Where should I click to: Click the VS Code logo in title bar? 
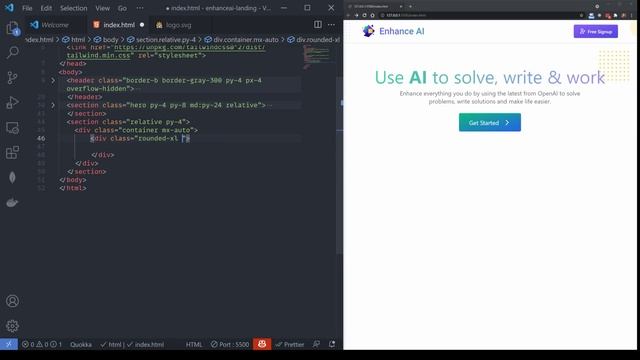[x=9, y=8]
